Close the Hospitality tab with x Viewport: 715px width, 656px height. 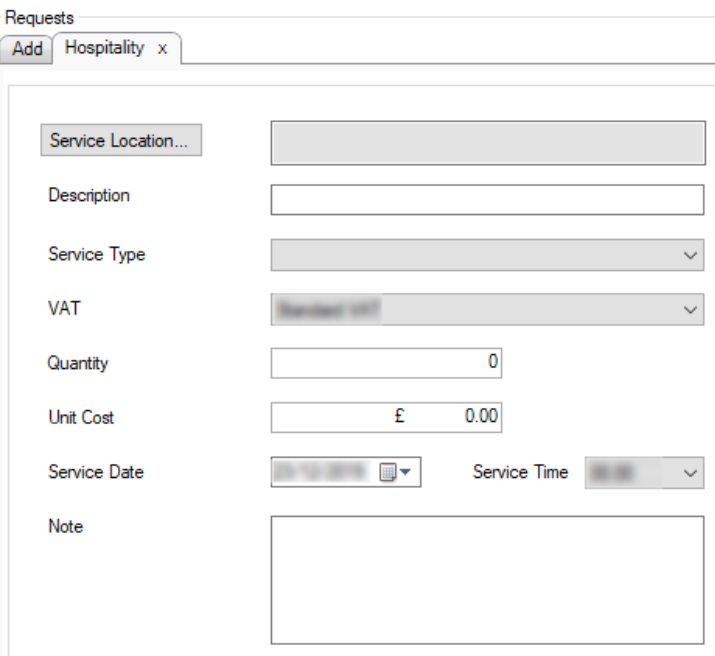coord(162,49)
